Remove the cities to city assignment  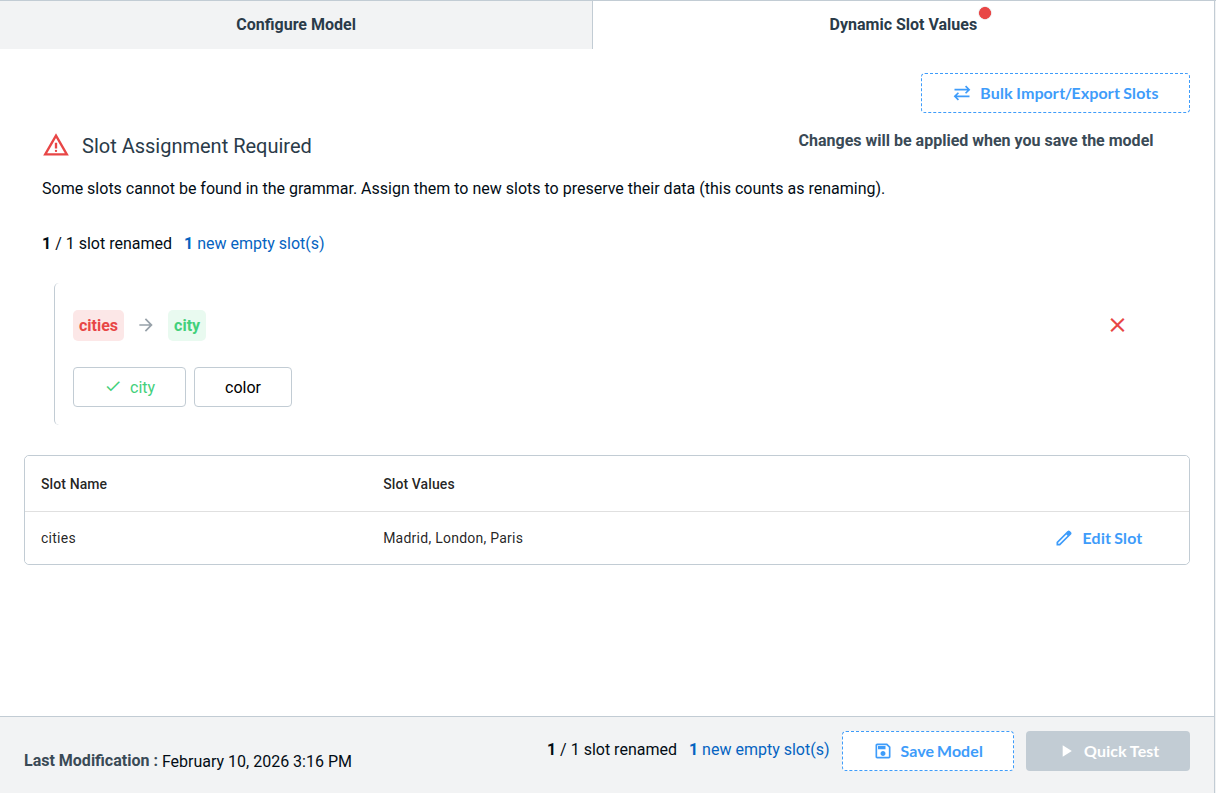pyautogui.click(x=1117, y=325)
